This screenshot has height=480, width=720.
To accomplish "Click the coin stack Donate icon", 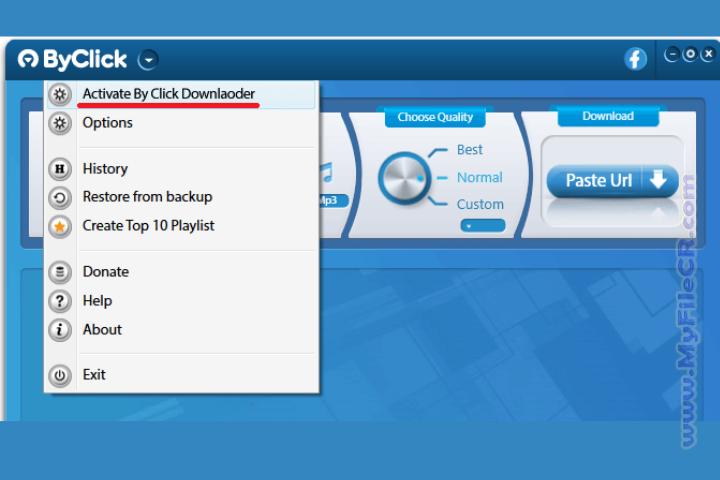I will pyautogui.click(x=60, y=272).
